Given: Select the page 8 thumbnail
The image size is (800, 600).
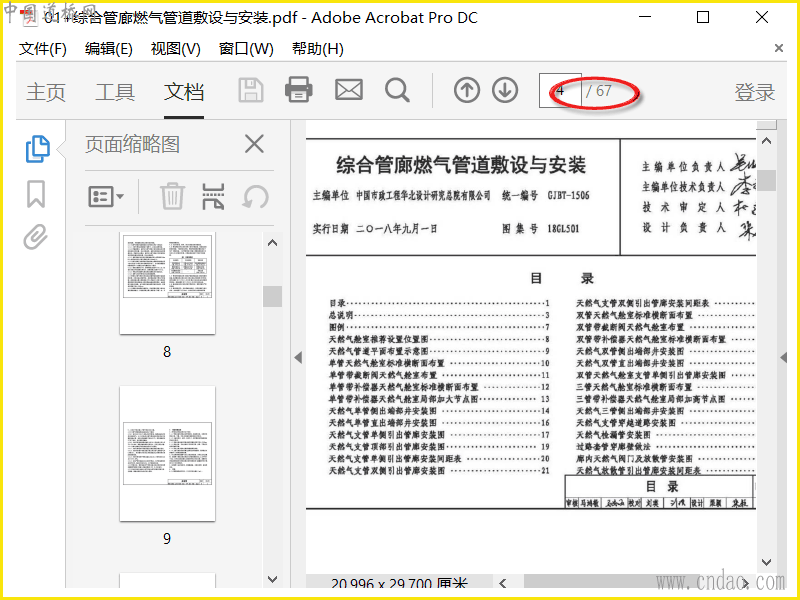Looking at the screenshot, I should 167,283.
